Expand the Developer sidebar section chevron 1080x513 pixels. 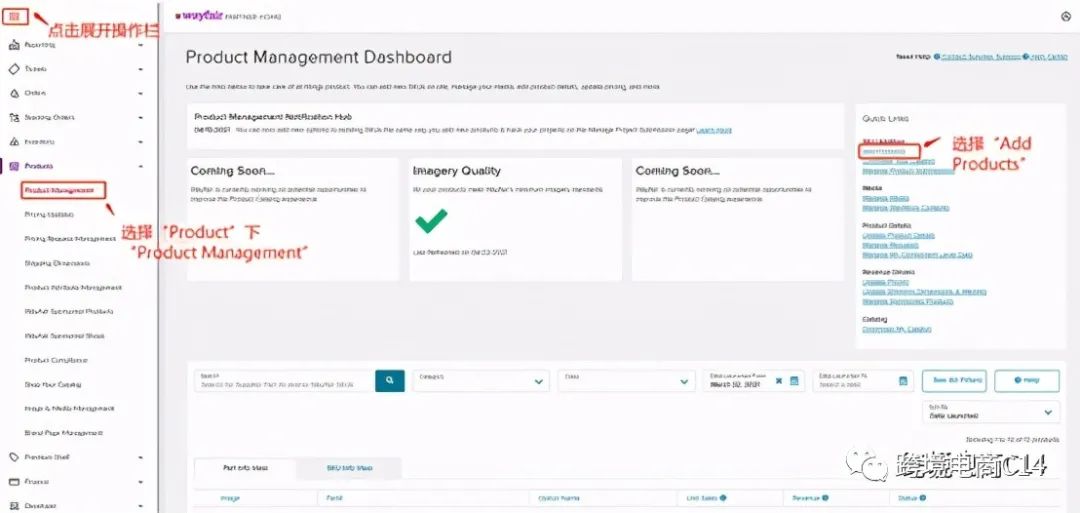(141, 505)
